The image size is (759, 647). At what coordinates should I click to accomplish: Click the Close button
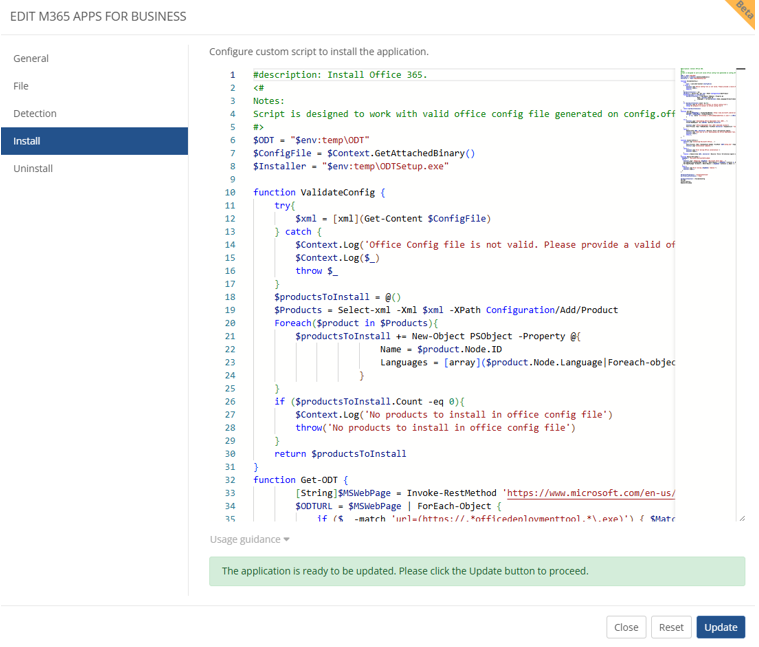626,627
